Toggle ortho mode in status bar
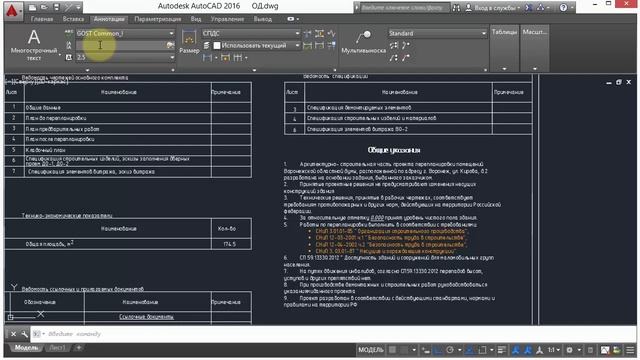 pyautogui.click(x=438, y=350)
